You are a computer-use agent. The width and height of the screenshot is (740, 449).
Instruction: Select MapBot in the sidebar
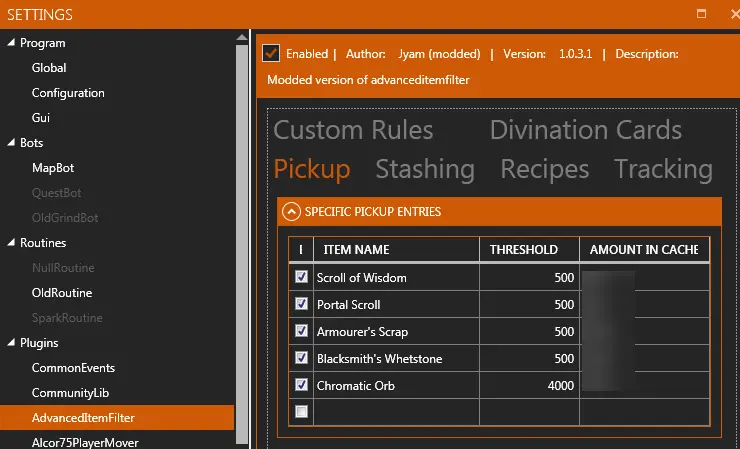point(53,168)
